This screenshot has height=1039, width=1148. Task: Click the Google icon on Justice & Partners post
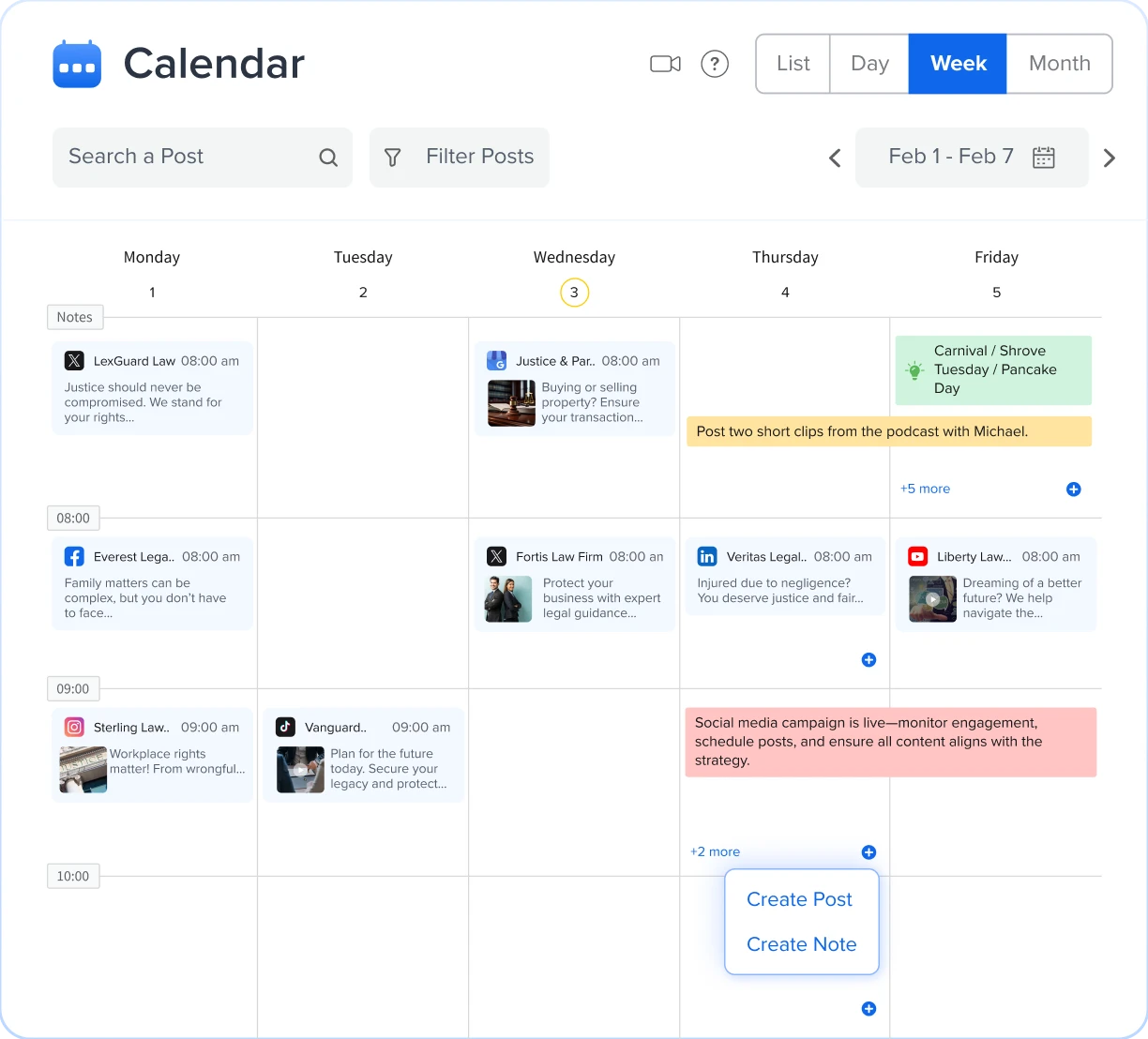pyautogui.click(x=497, y=360)
